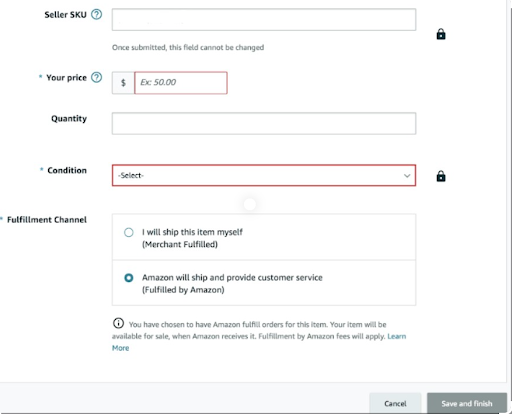Viewport: 512px width, 414px height.
Task: Click the Cancel button
Action: (x=395, y=403)
